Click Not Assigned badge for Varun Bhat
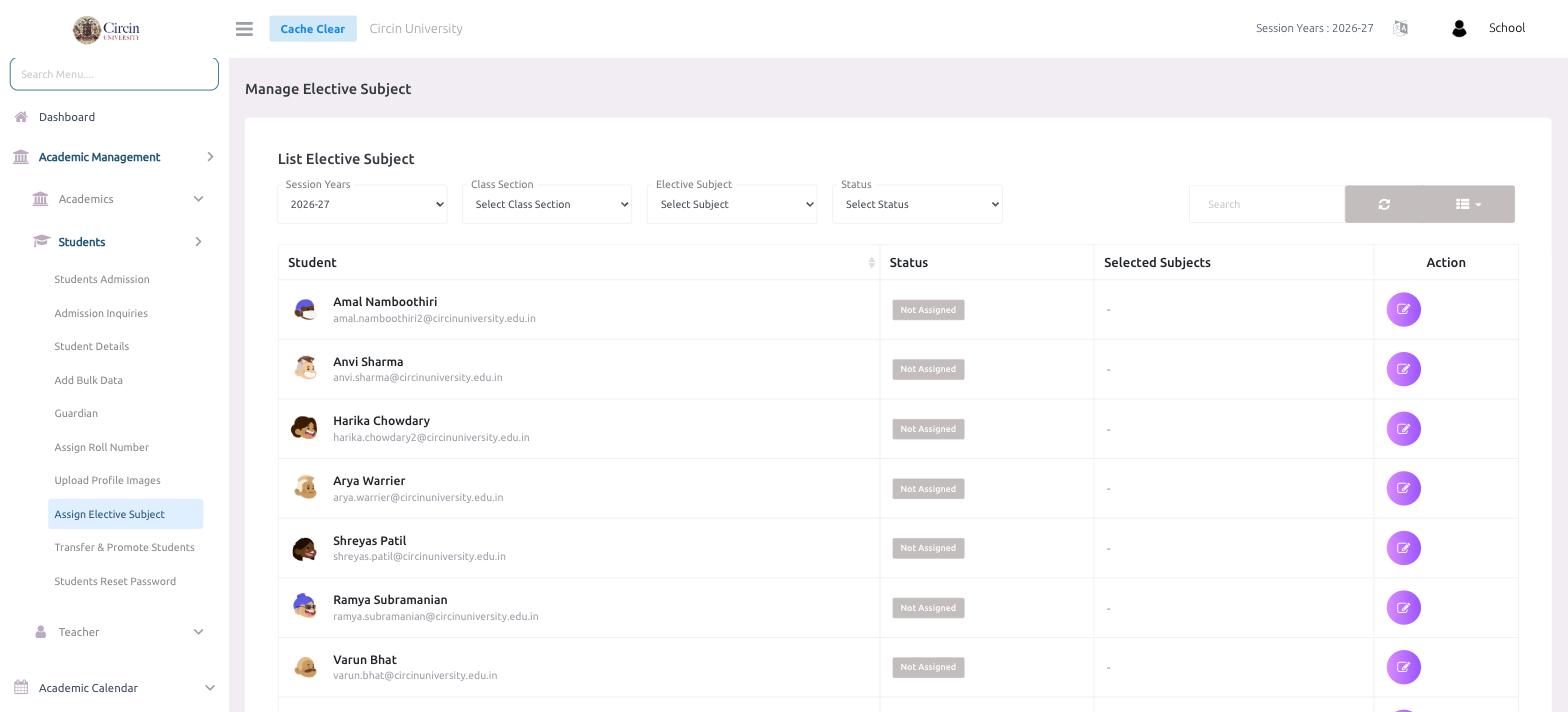Image resolution: width=1568 pixels, height=712 pixels. pos(928,667)
